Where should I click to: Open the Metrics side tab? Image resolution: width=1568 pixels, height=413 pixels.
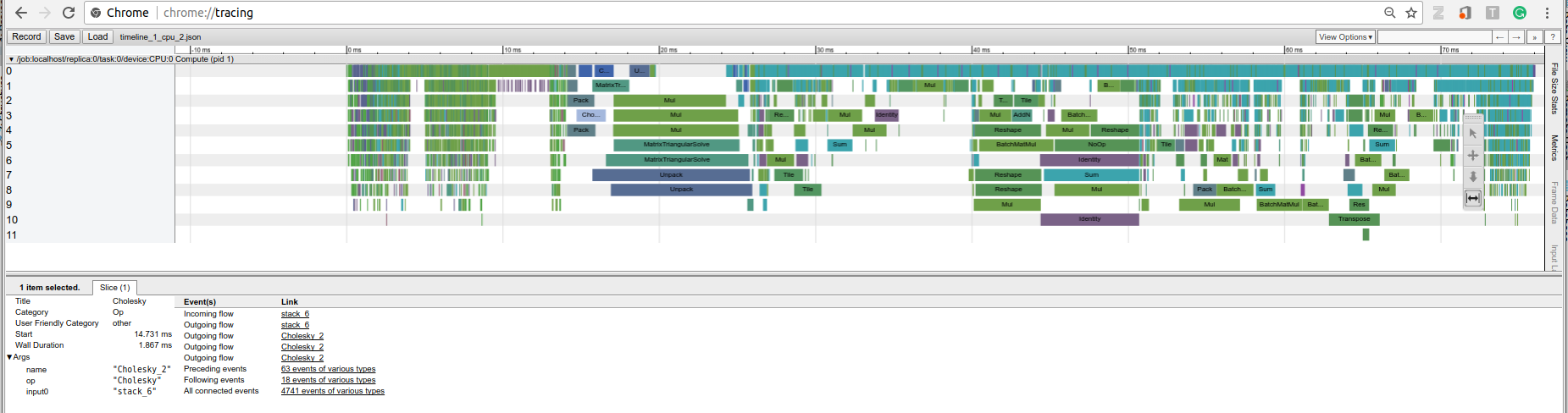point(1554,147)
